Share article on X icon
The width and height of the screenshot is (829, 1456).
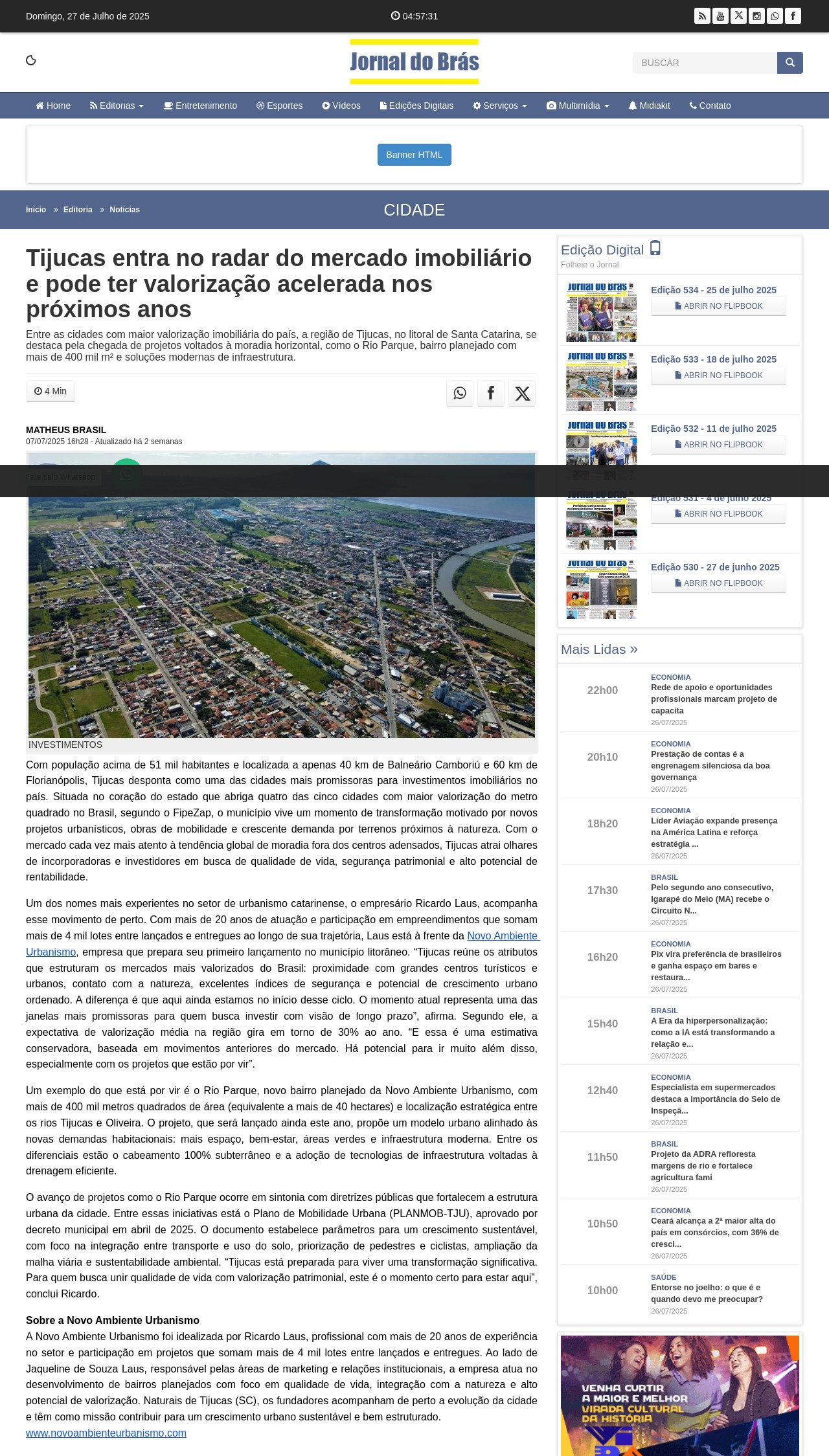pyautogui.click(x=522, y=393)
